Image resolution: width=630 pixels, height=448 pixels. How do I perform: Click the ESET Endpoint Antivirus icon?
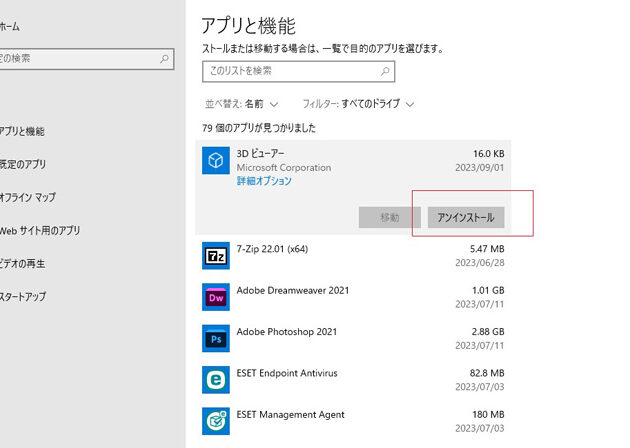(216, 380)
